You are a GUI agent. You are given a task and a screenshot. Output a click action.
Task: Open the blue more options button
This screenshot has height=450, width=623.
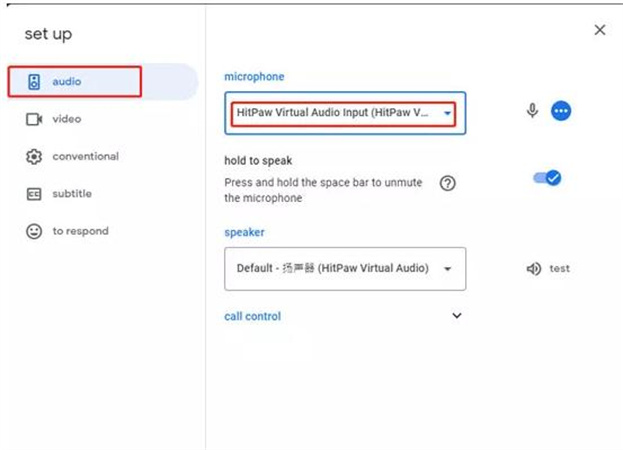561,111
